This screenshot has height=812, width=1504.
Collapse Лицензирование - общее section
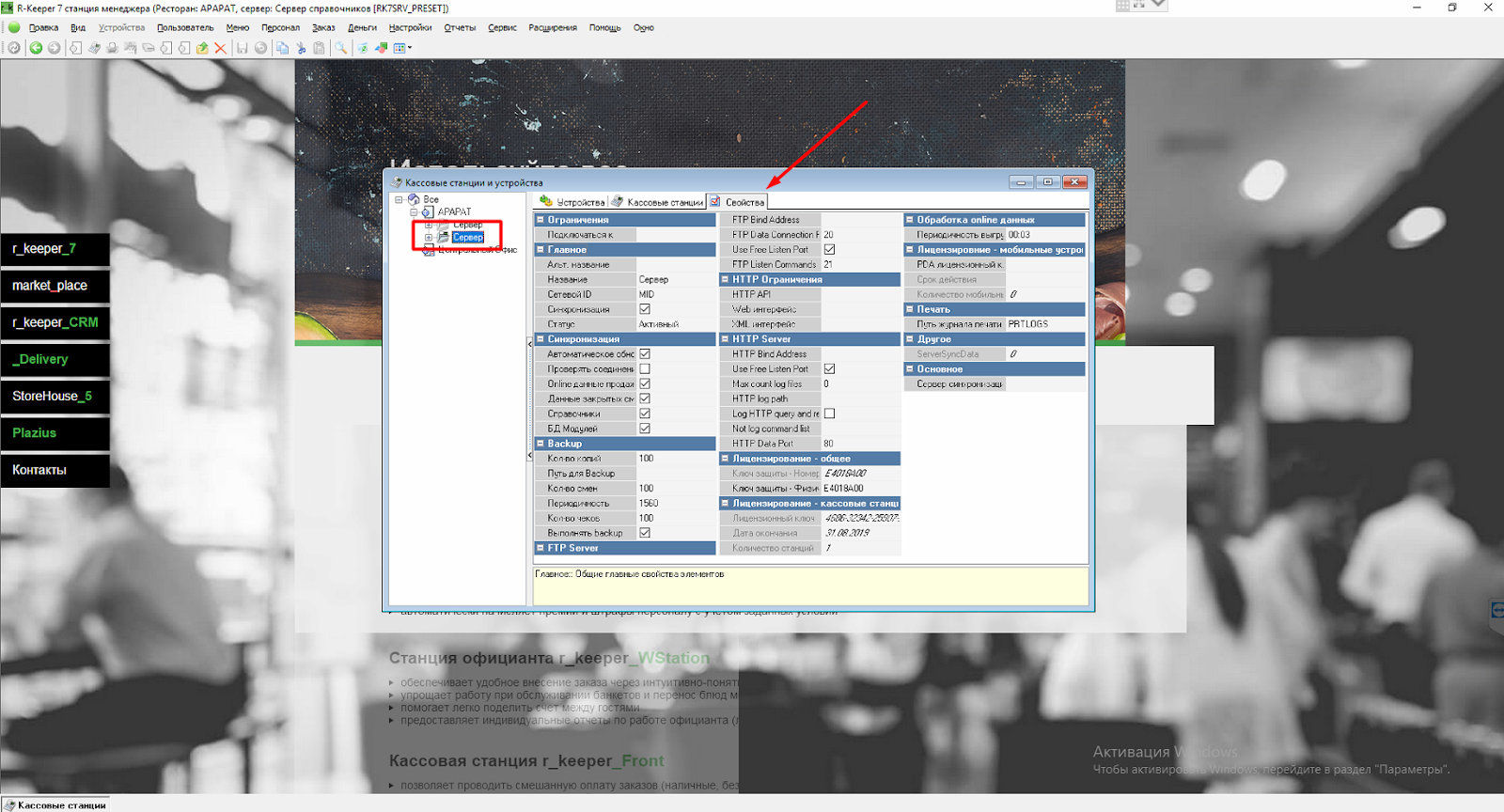tap(725, 459)
